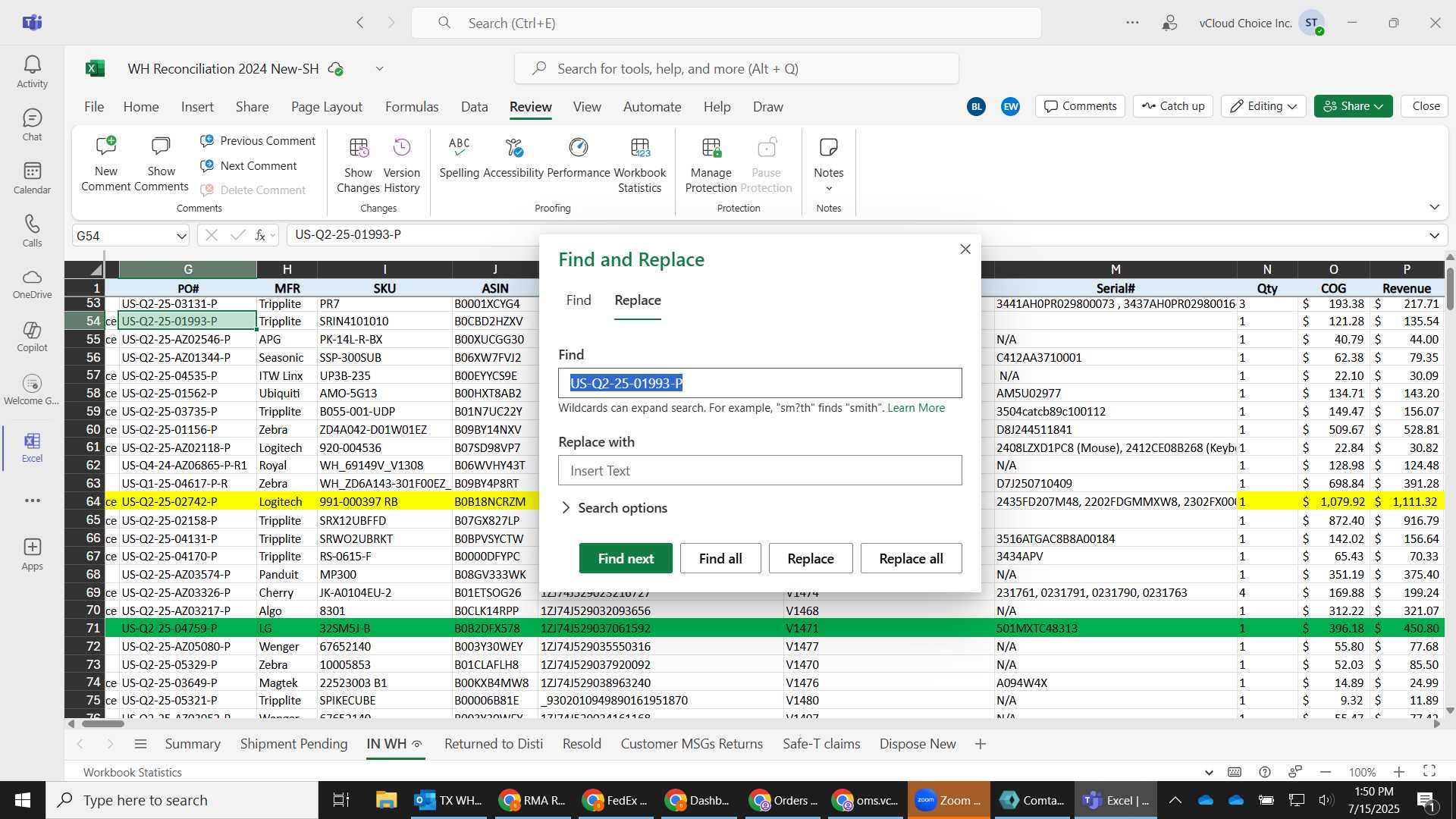The width and height of the screenshot is (1456, 819).
Task: Select cell LG in row 71
Action: click(x=287, y=628)
